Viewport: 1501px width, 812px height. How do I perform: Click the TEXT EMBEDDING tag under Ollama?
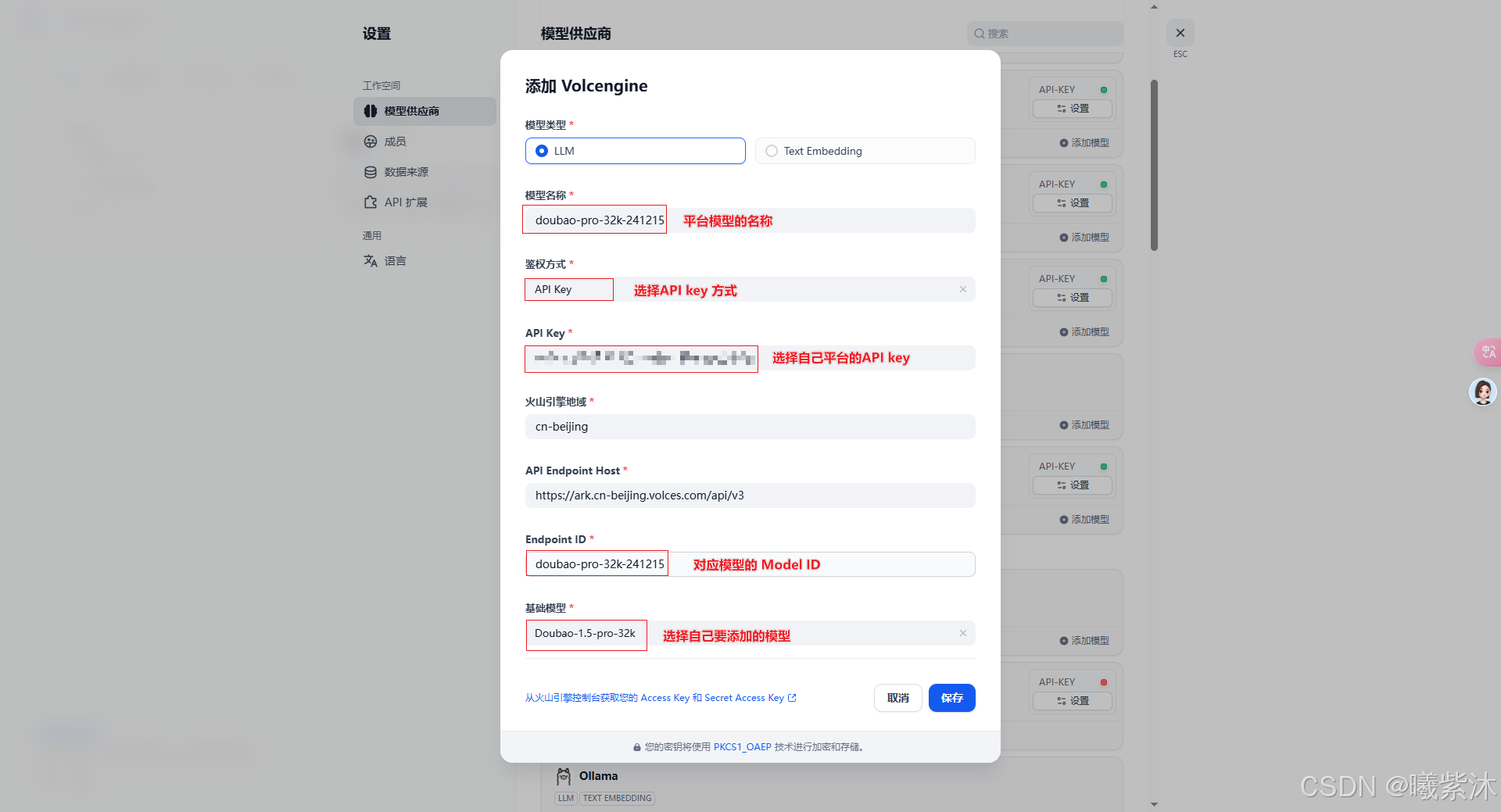pos(617,798)
